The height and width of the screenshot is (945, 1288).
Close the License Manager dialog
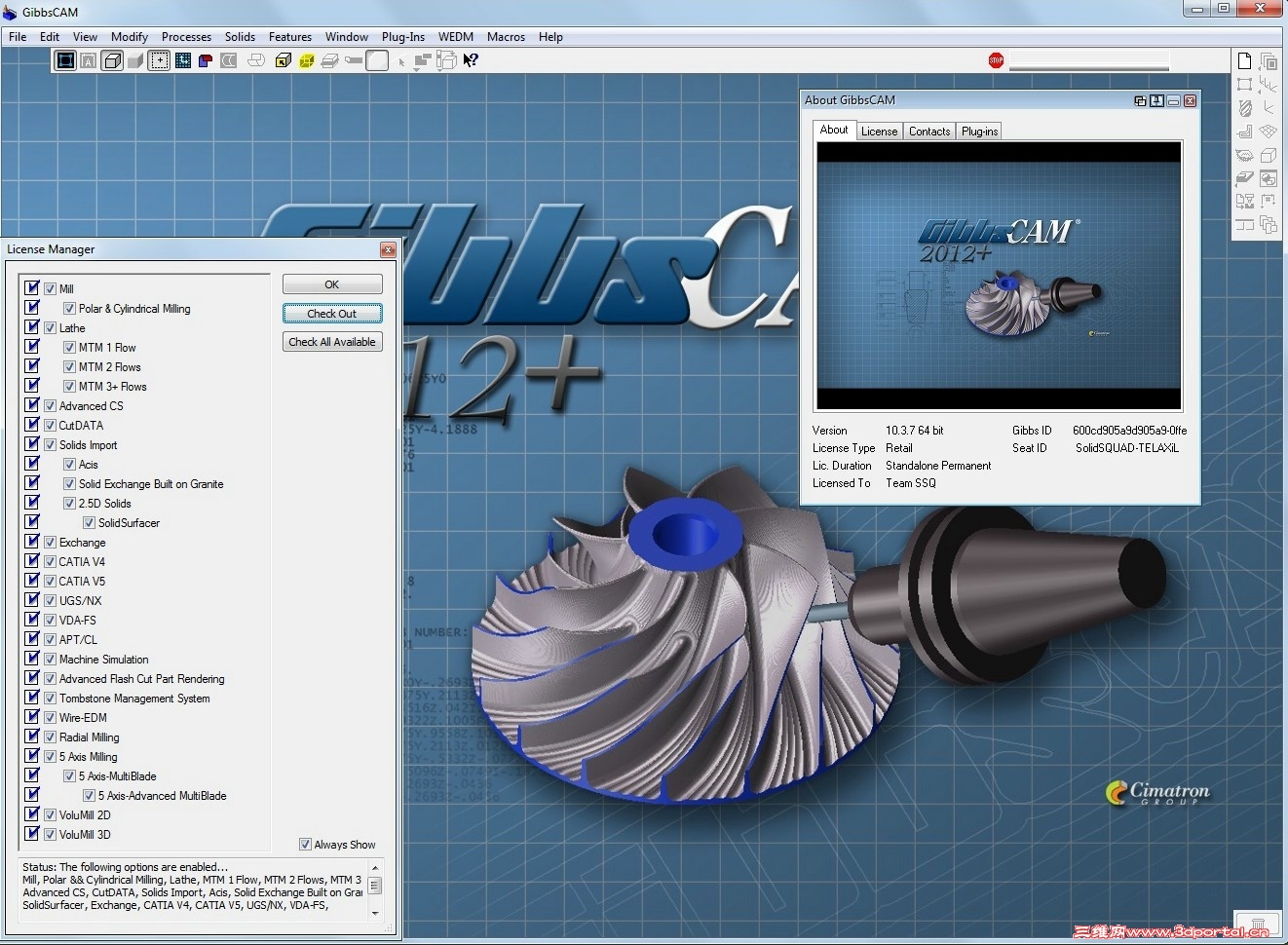click(x=388, y=249)
